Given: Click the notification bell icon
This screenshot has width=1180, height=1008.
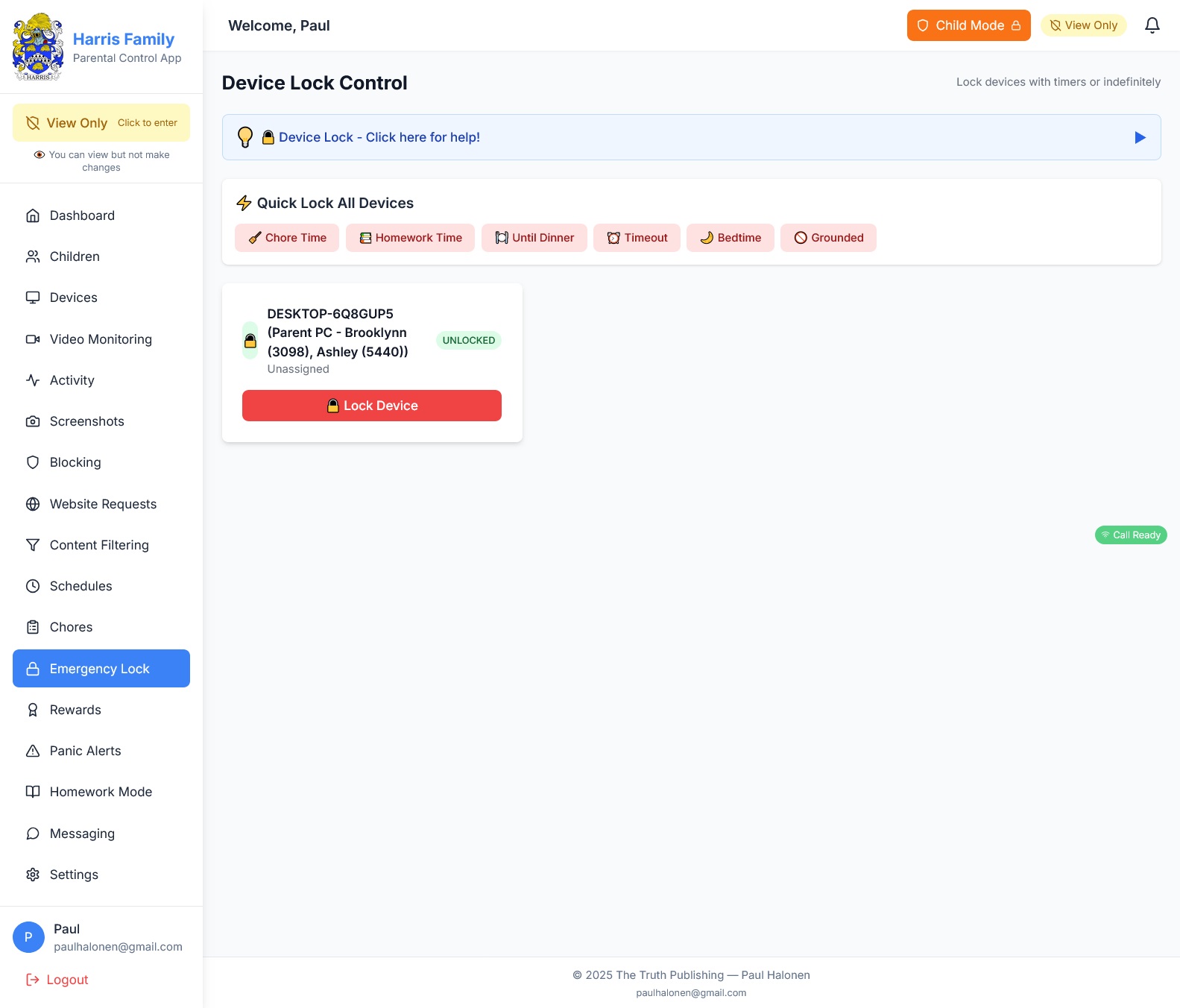Looking at the screenshot, I should (1152, 25).
